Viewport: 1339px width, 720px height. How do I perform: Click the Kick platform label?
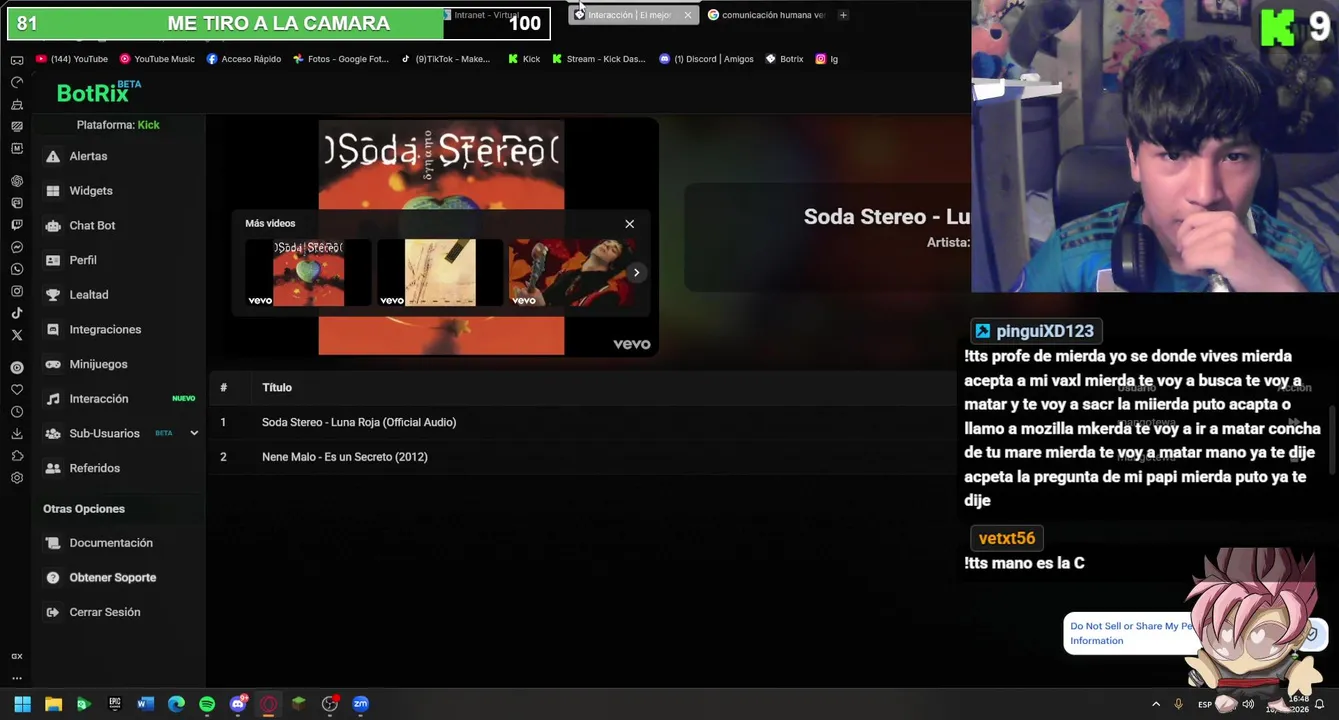148,125
